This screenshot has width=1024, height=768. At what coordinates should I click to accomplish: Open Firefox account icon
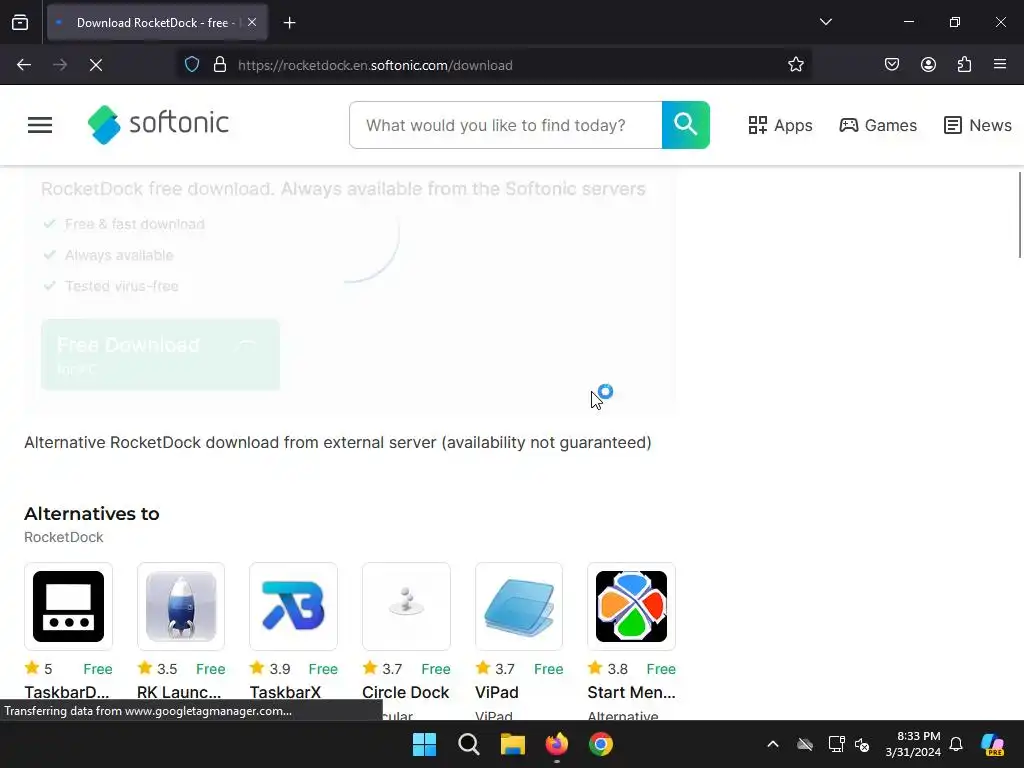click(928, 65)
